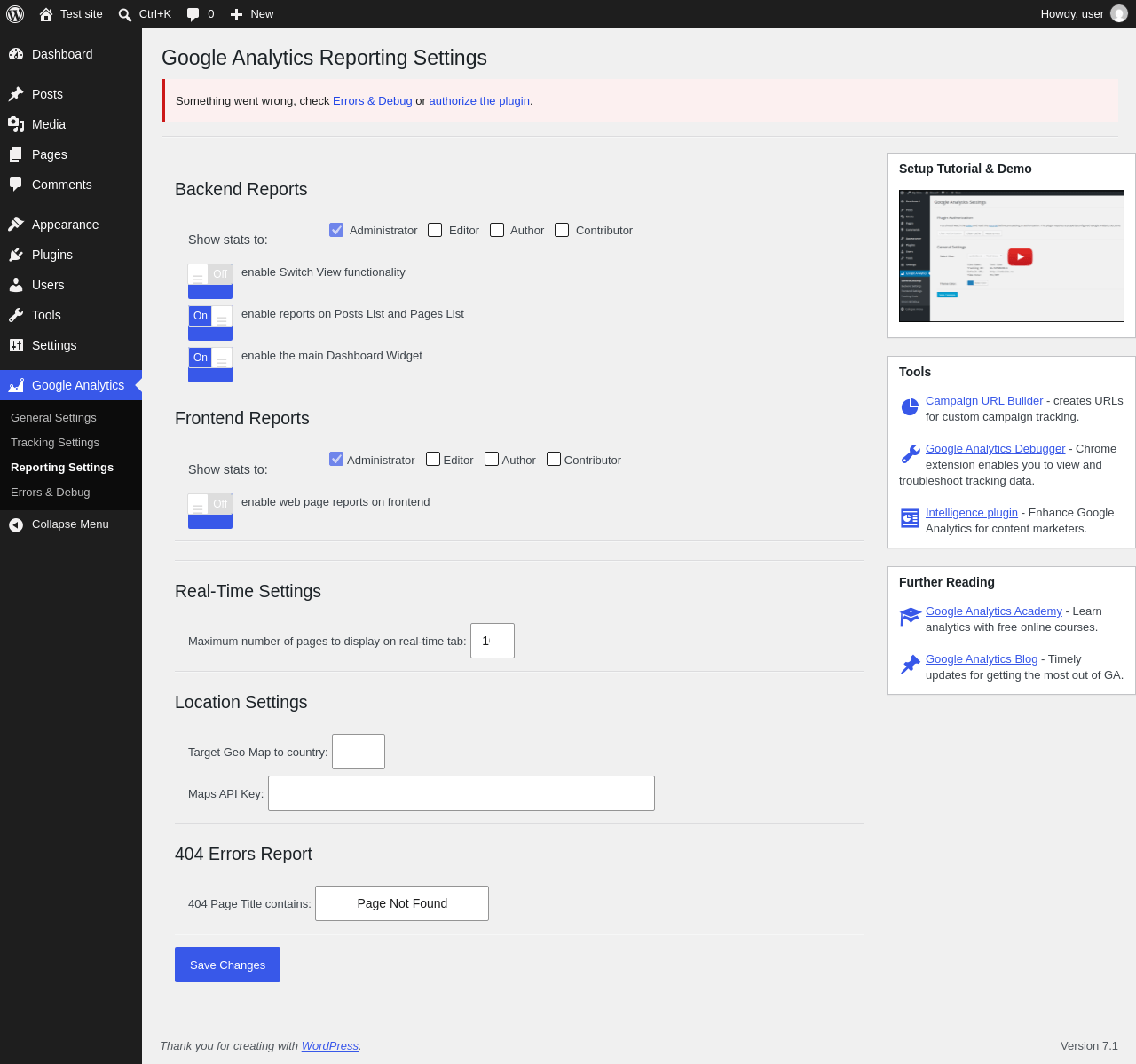1136x1064 pixels.
Task: Follow the authorize the plugin link
Action: coord(479,101)
